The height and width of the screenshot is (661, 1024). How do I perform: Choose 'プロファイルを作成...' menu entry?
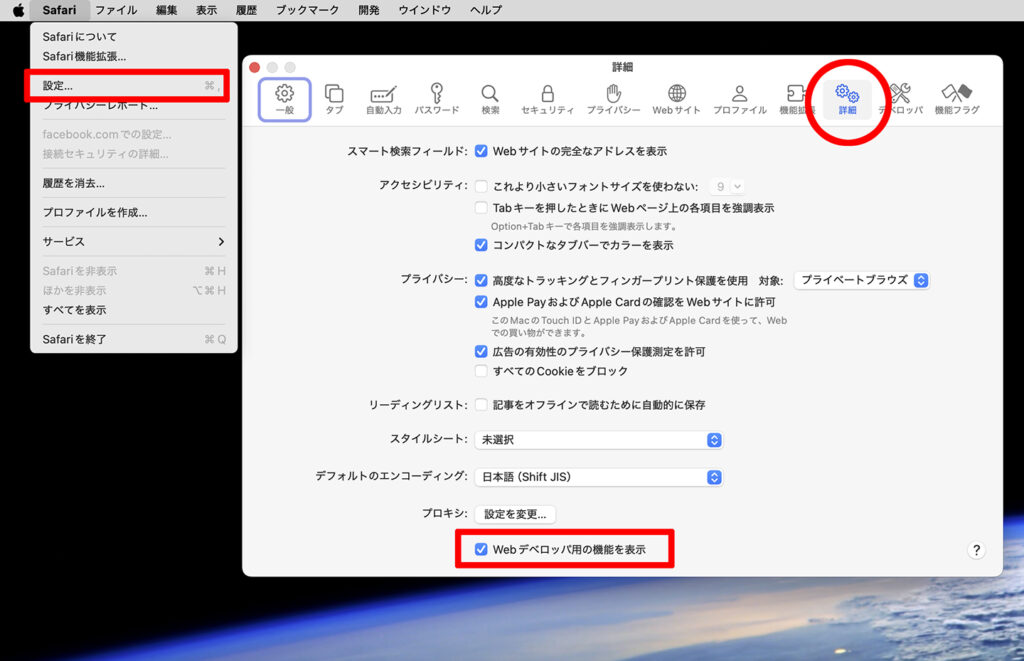(133, 212)
